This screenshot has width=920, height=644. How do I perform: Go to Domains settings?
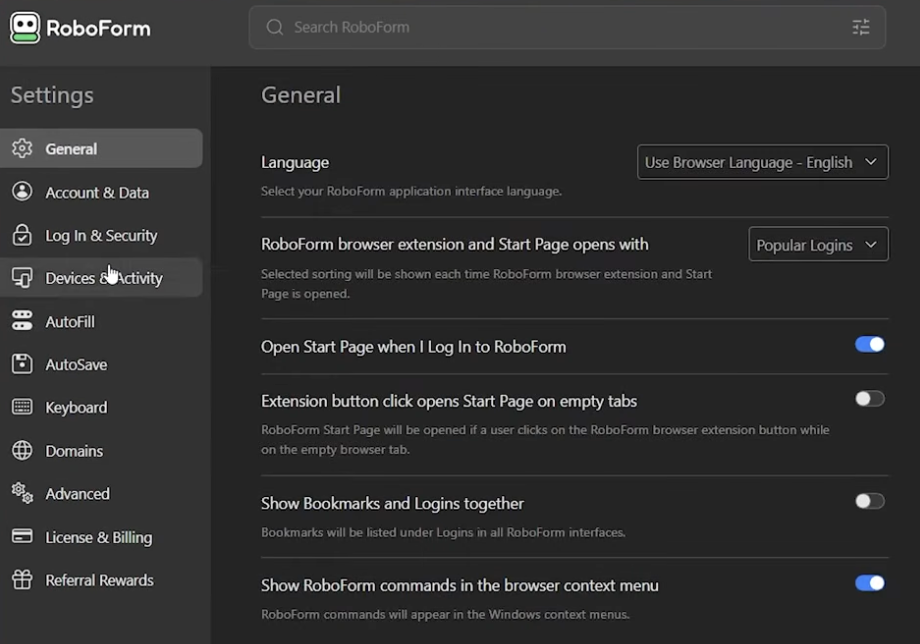click(x=101, y=450)
